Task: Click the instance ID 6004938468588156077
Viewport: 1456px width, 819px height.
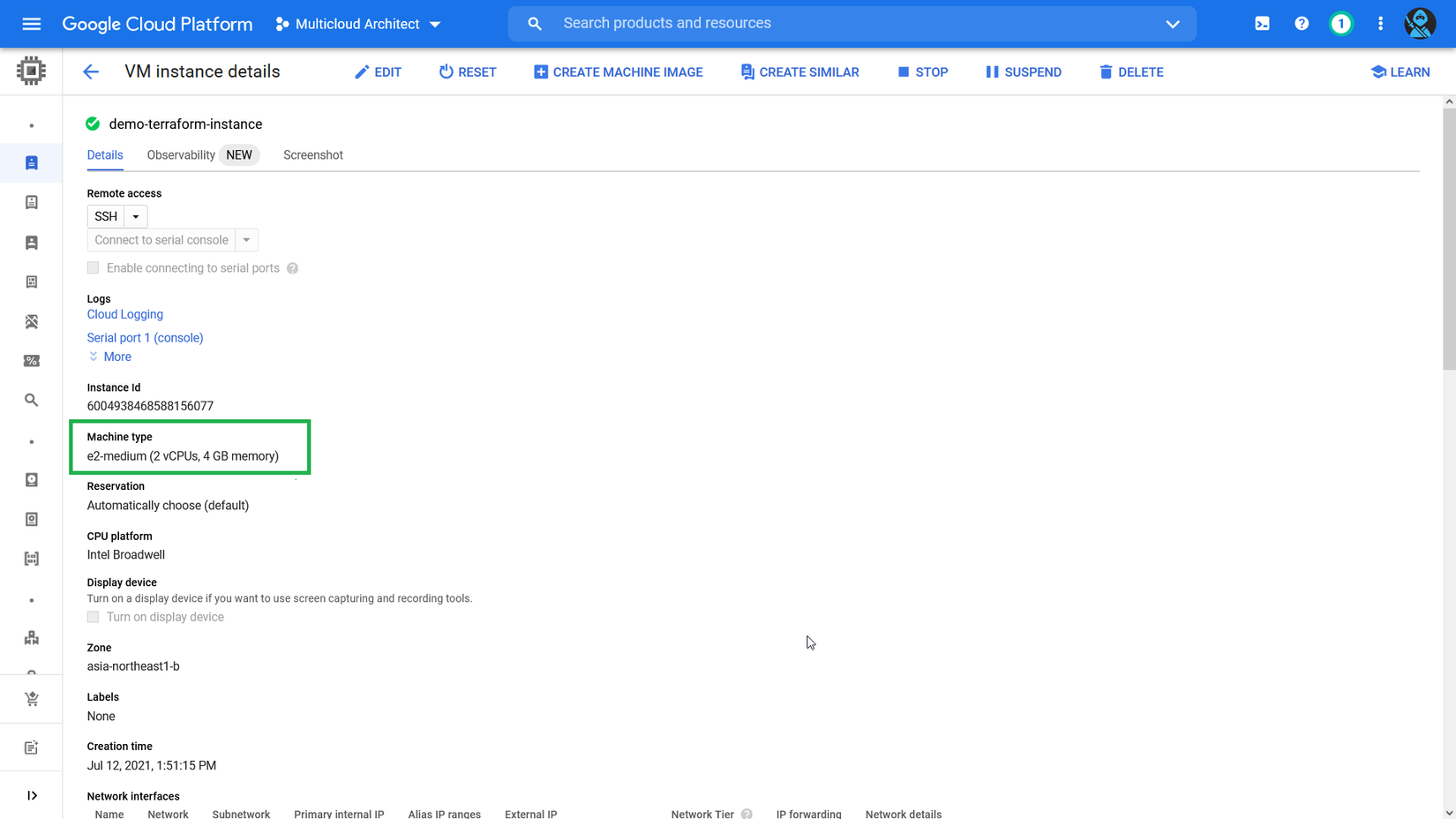Action: pos(150,406)
